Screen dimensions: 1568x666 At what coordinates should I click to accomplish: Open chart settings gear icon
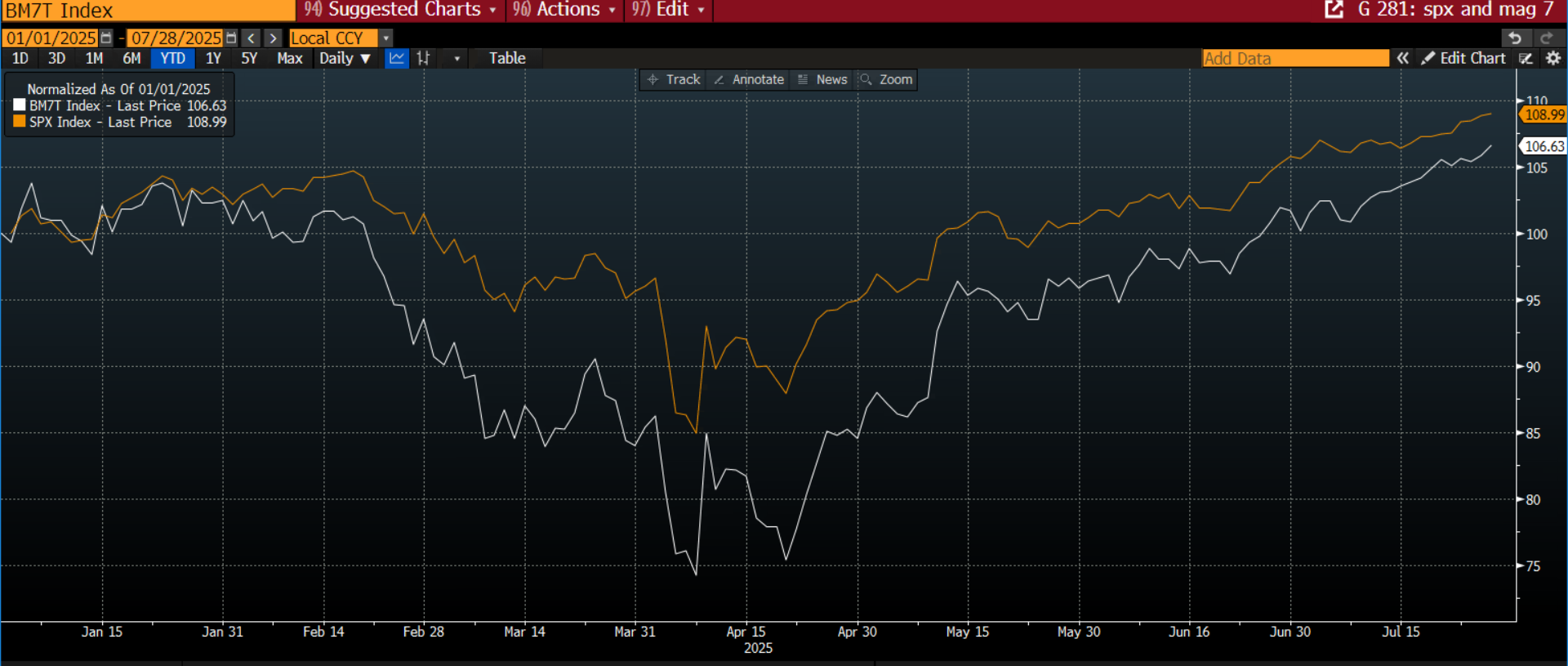pos(1553,58)
